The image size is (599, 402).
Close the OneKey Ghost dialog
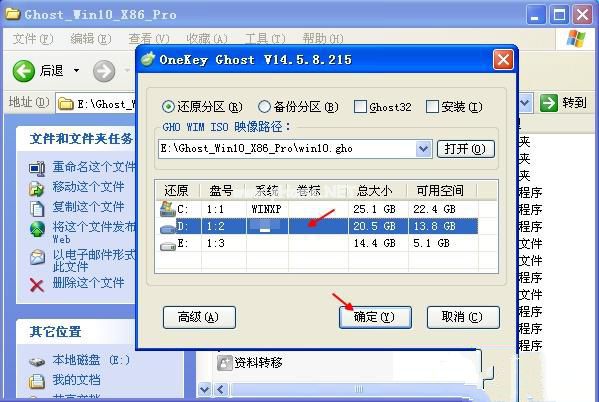503,60
